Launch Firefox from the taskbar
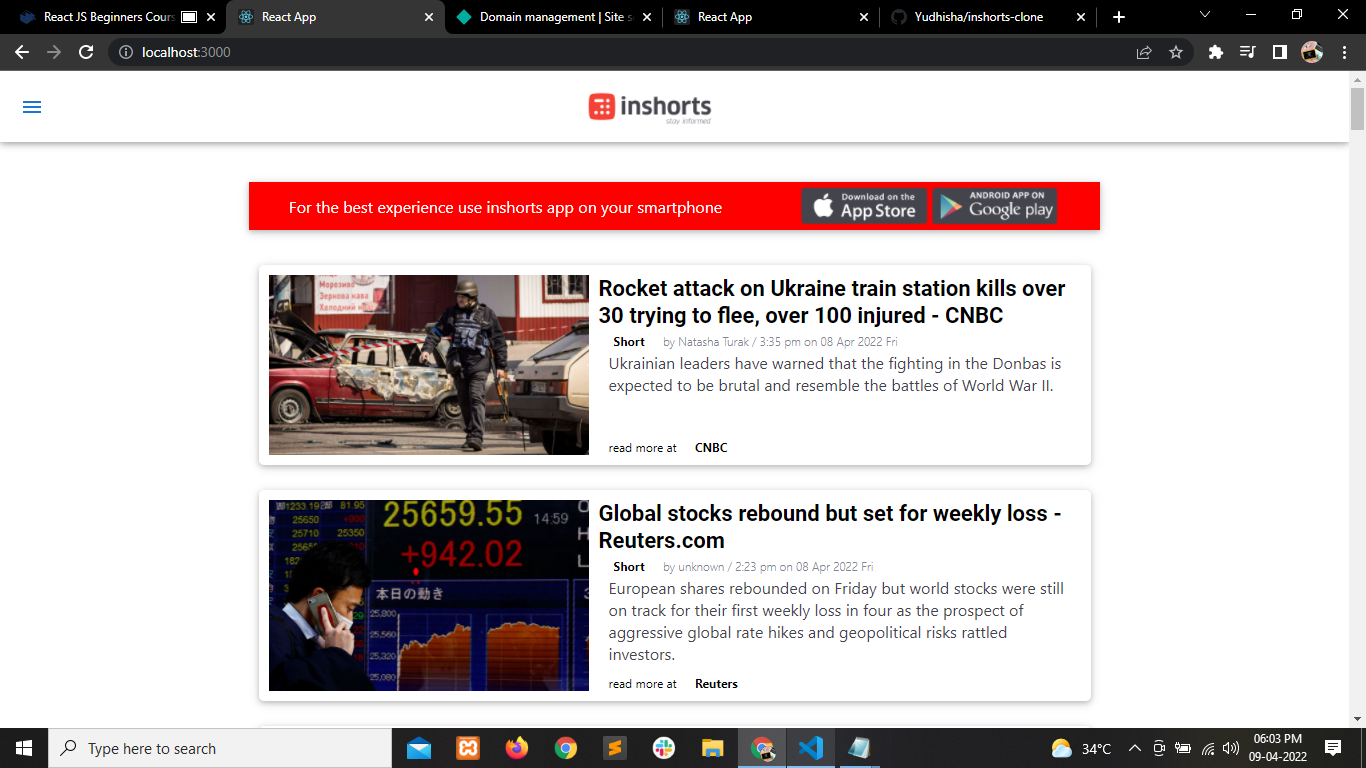 click(x=516, y=747)
